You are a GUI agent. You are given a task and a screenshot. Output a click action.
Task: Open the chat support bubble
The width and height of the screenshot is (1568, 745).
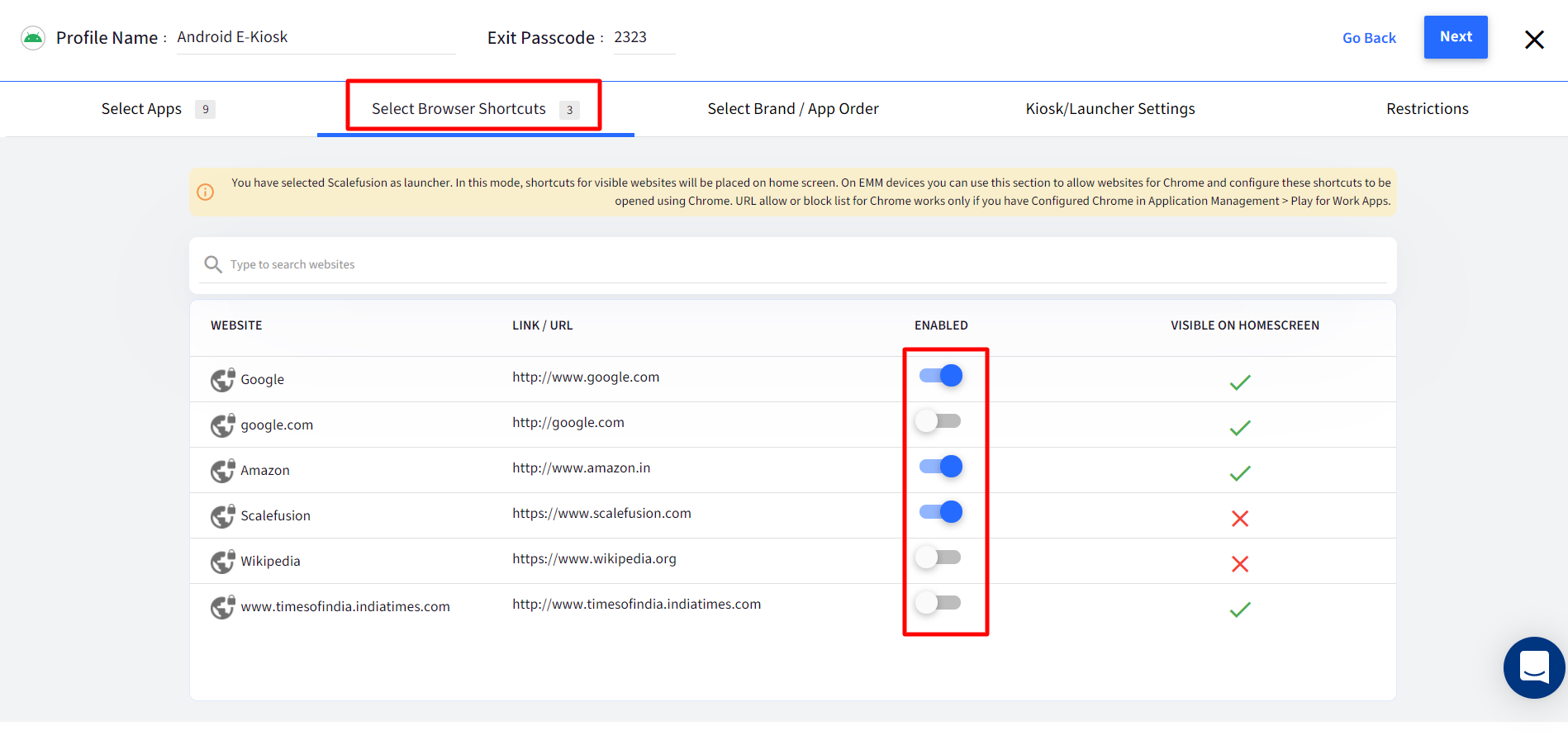tap(1534, 667)
